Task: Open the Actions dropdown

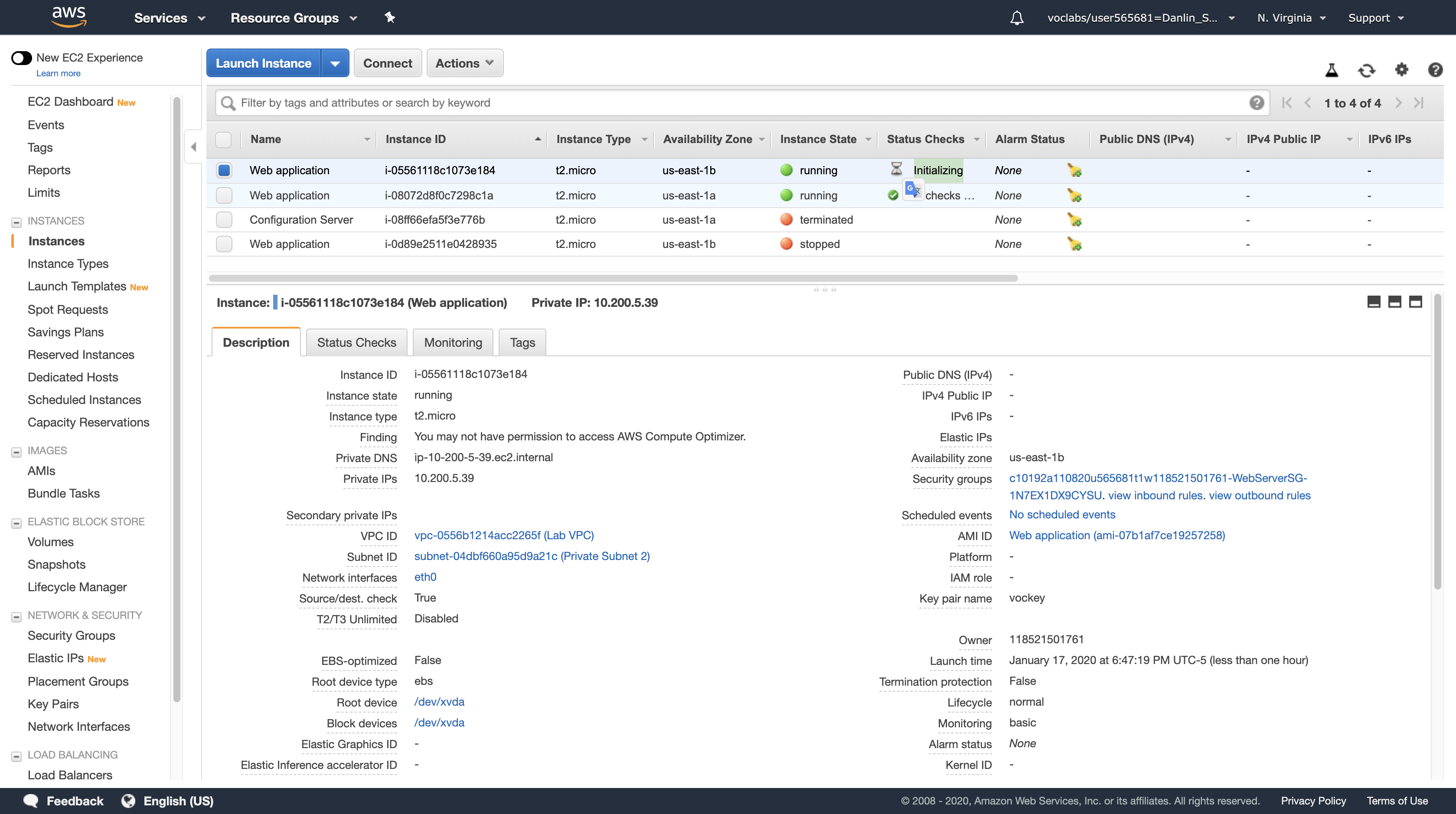Action: pyautogui.click(x=465, y=63)
